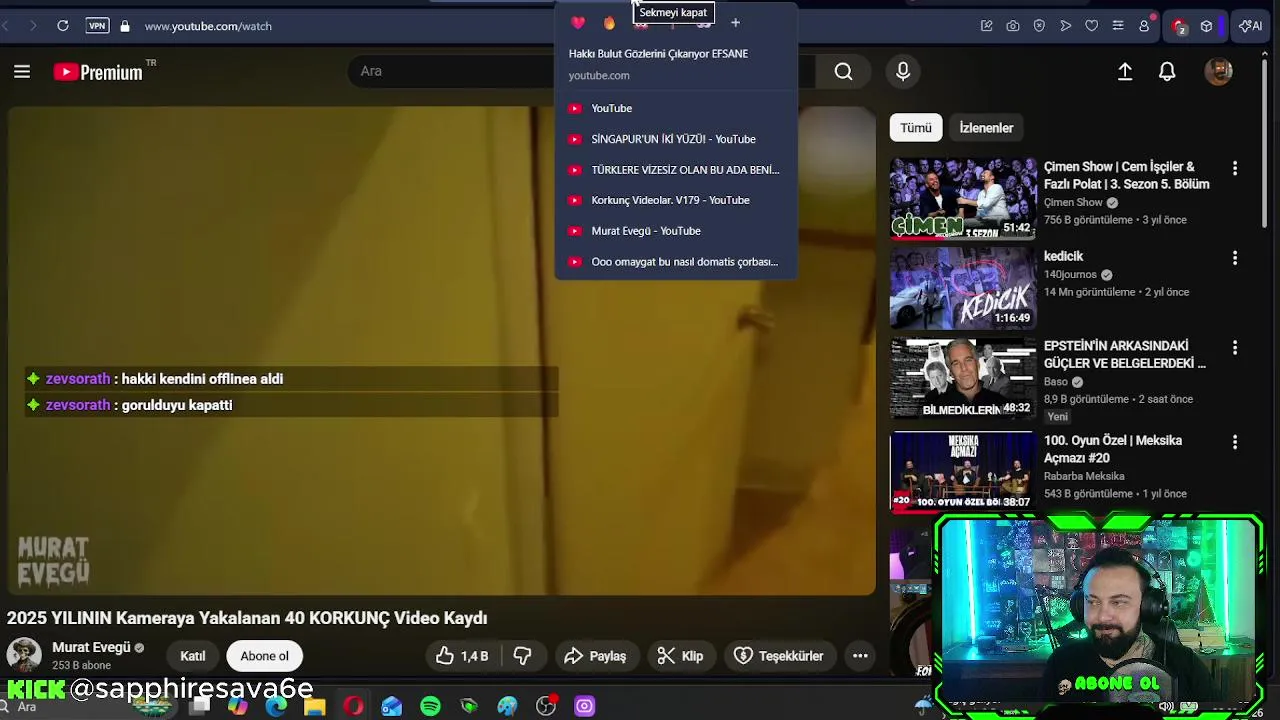Switch to Ooo omaygat domatis çorbası tab
This screenshot has width=1280, height=720.
(x=676, y=262)
